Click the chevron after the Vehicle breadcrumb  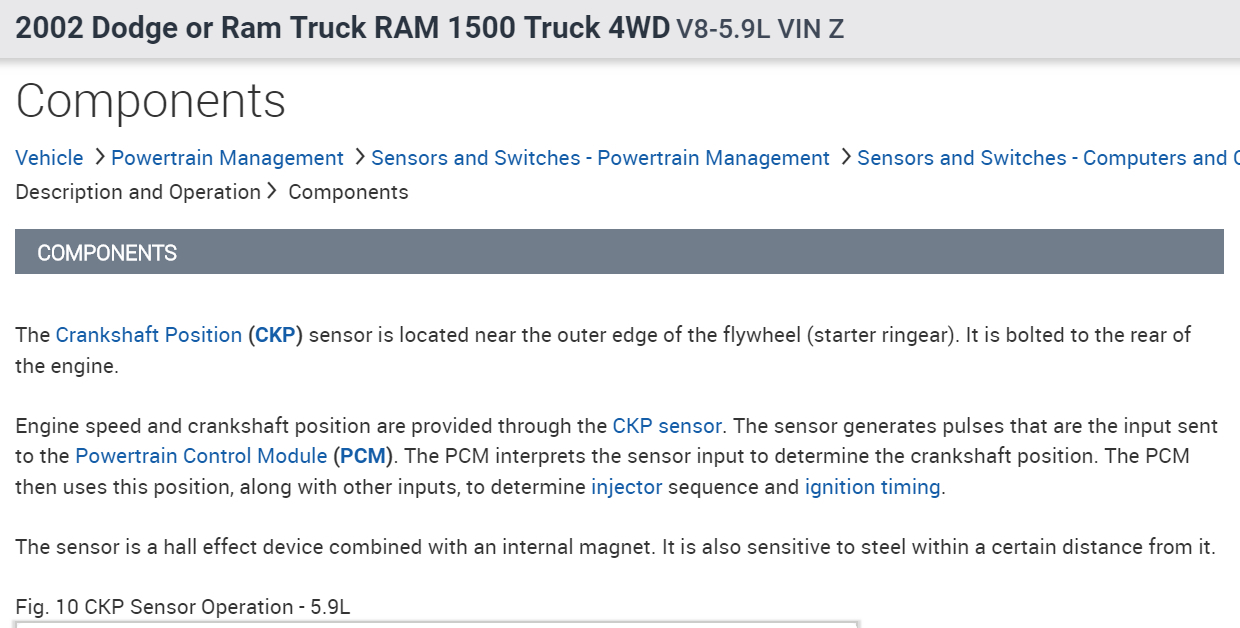coord(100,157)
